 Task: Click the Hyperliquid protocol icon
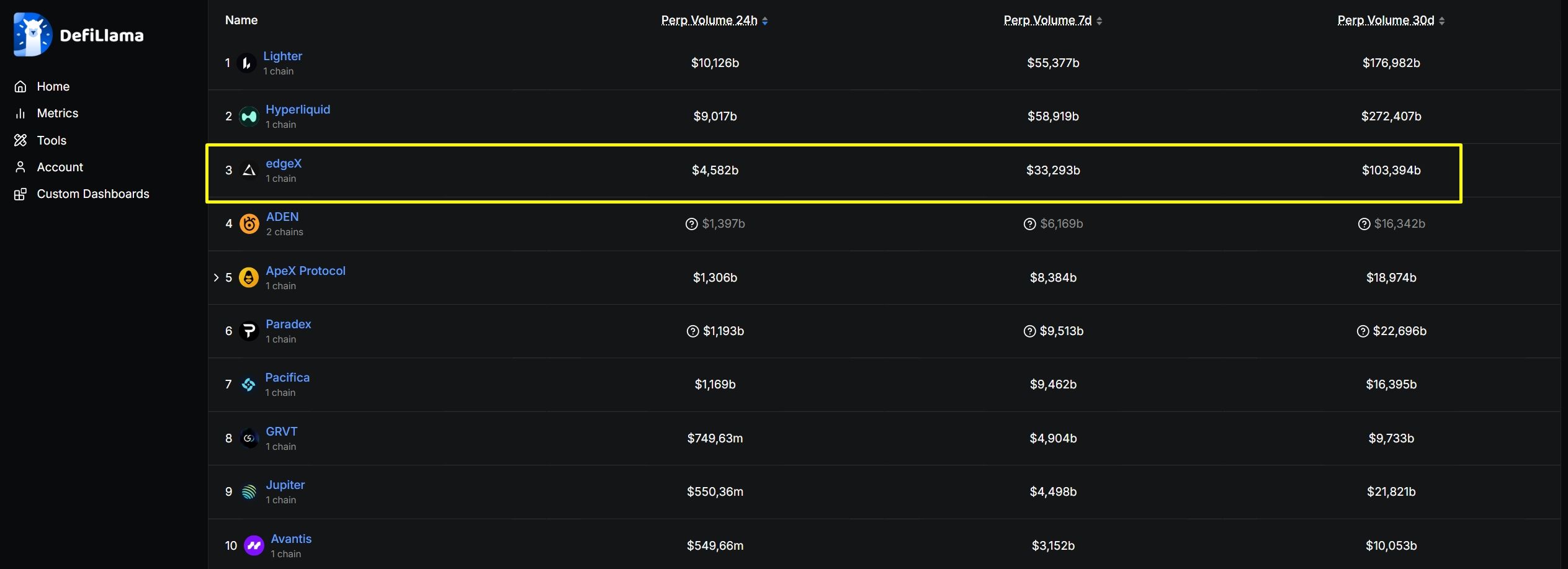coord(249,117)
